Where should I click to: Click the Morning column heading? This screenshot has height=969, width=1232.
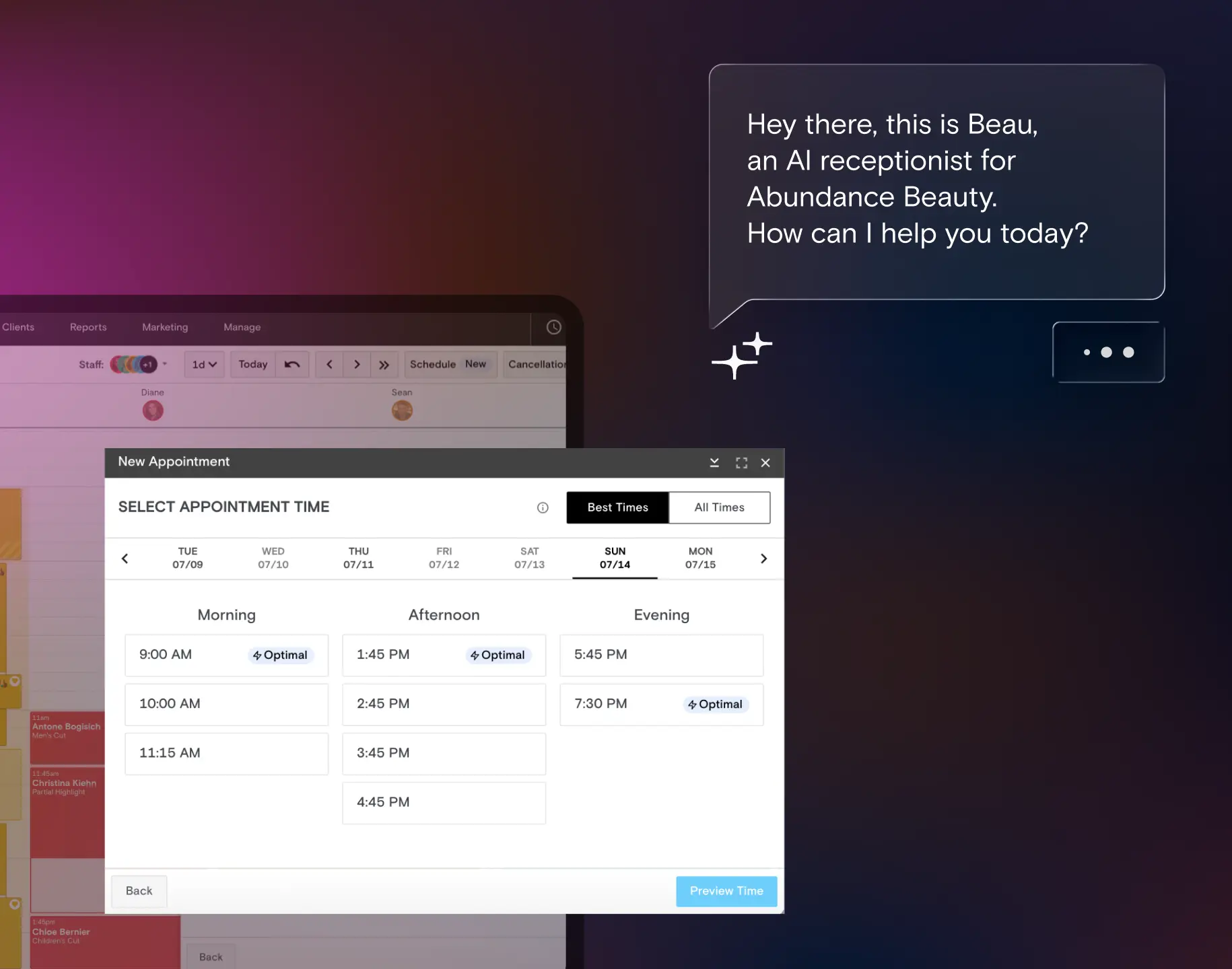tap(227, 615)
